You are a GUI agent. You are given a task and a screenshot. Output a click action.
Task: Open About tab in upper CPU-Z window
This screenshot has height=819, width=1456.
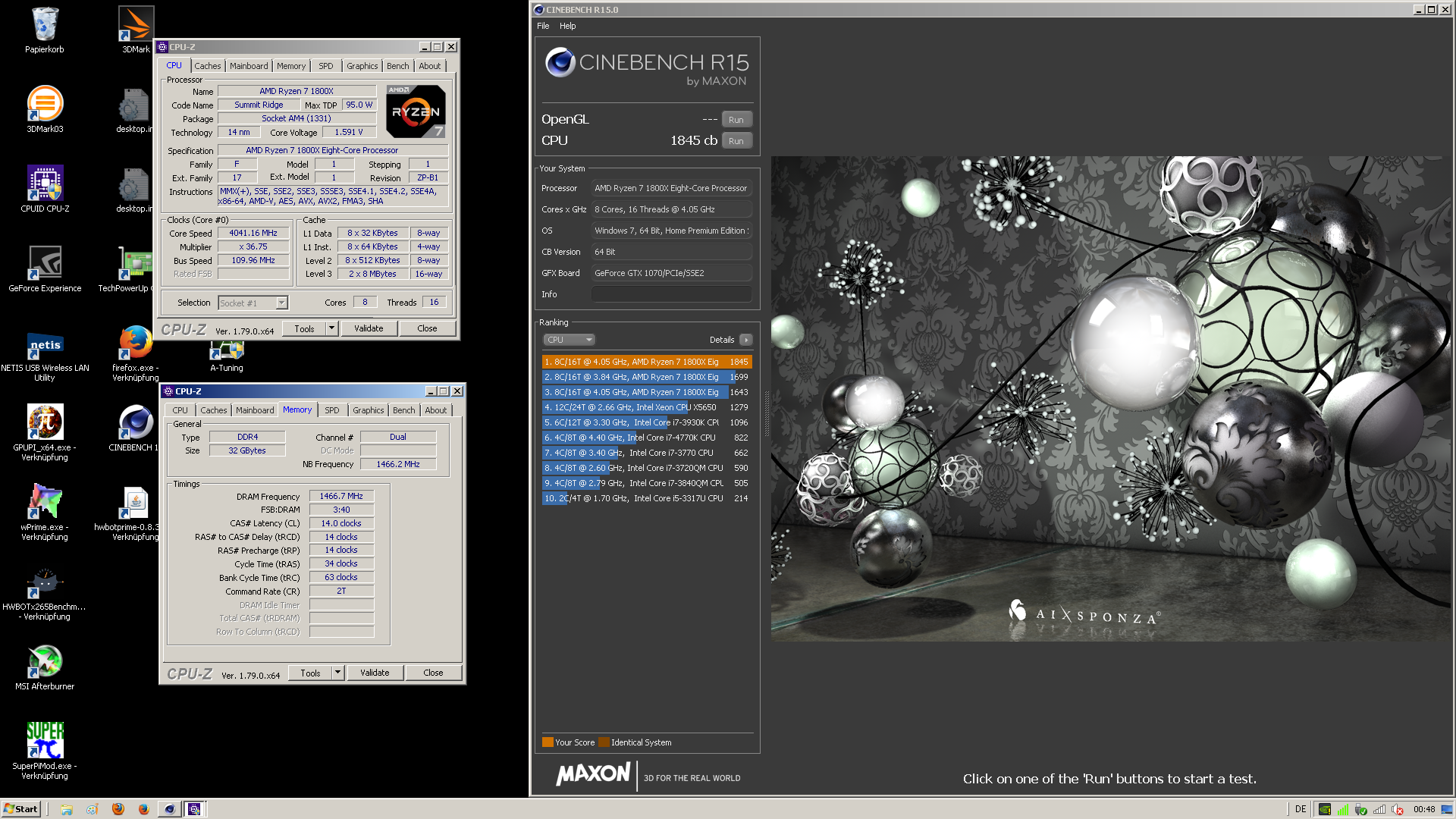pos(430,66)
